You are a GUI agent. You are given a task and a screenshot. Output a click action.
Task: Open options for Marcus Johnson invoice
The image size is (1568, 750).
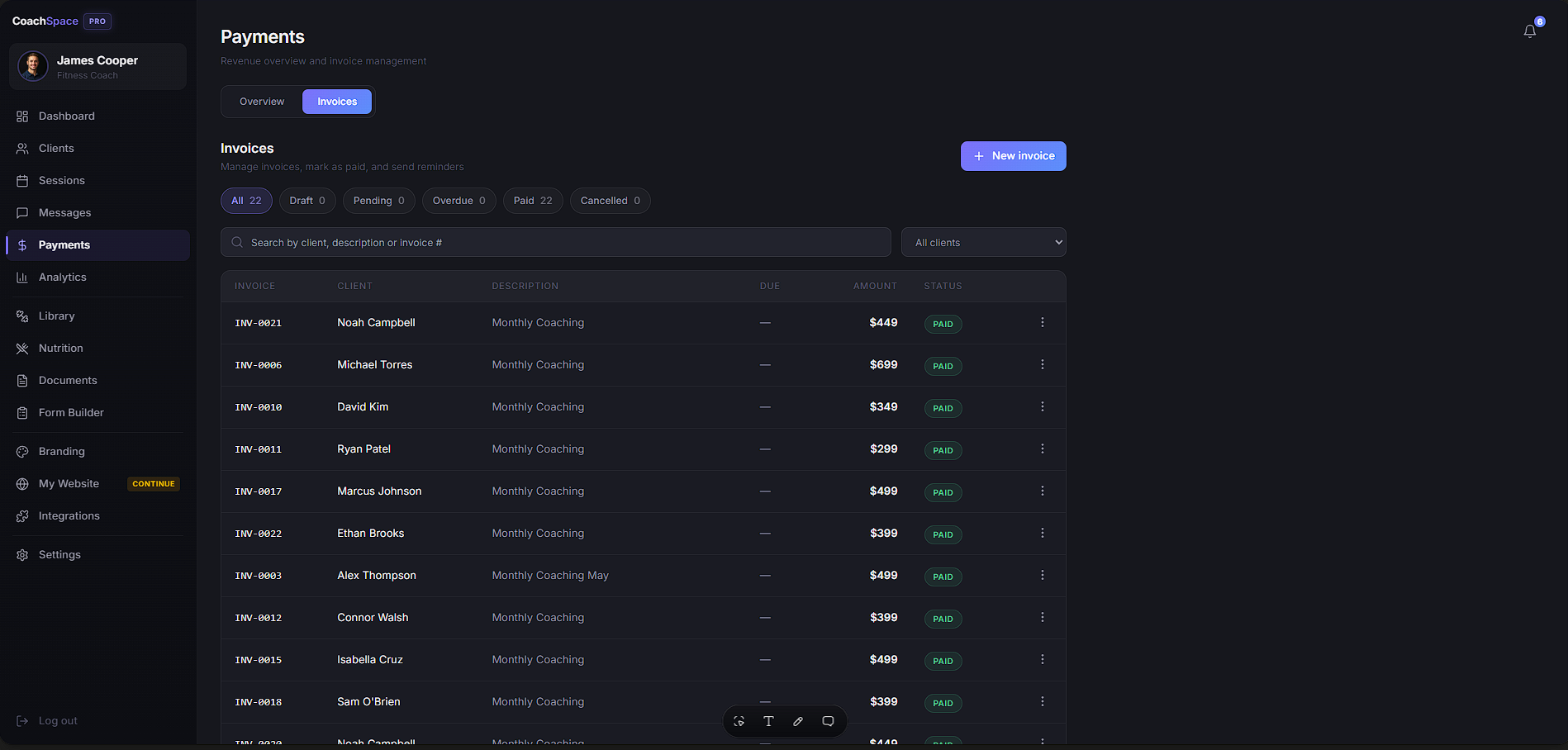click(1043, 491)
